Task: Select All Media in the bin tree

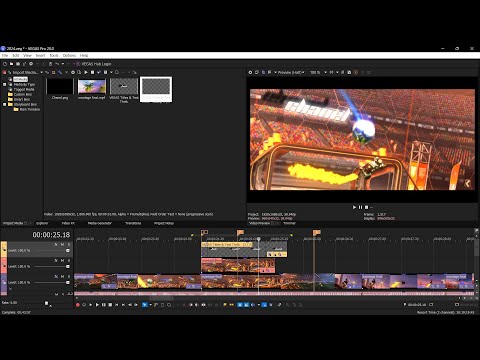Action: click(20, 79)
